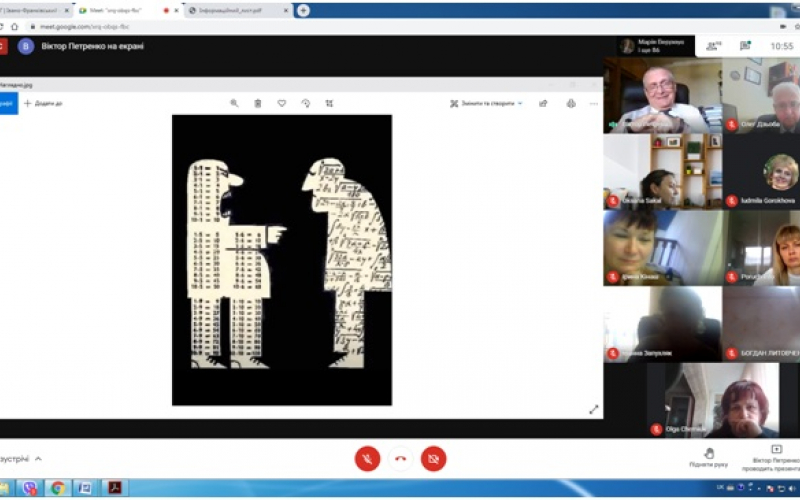Screen dimensions: 800x500
Task: Click the raise hand 'Підняти руку' button
Action: (708, 458)
